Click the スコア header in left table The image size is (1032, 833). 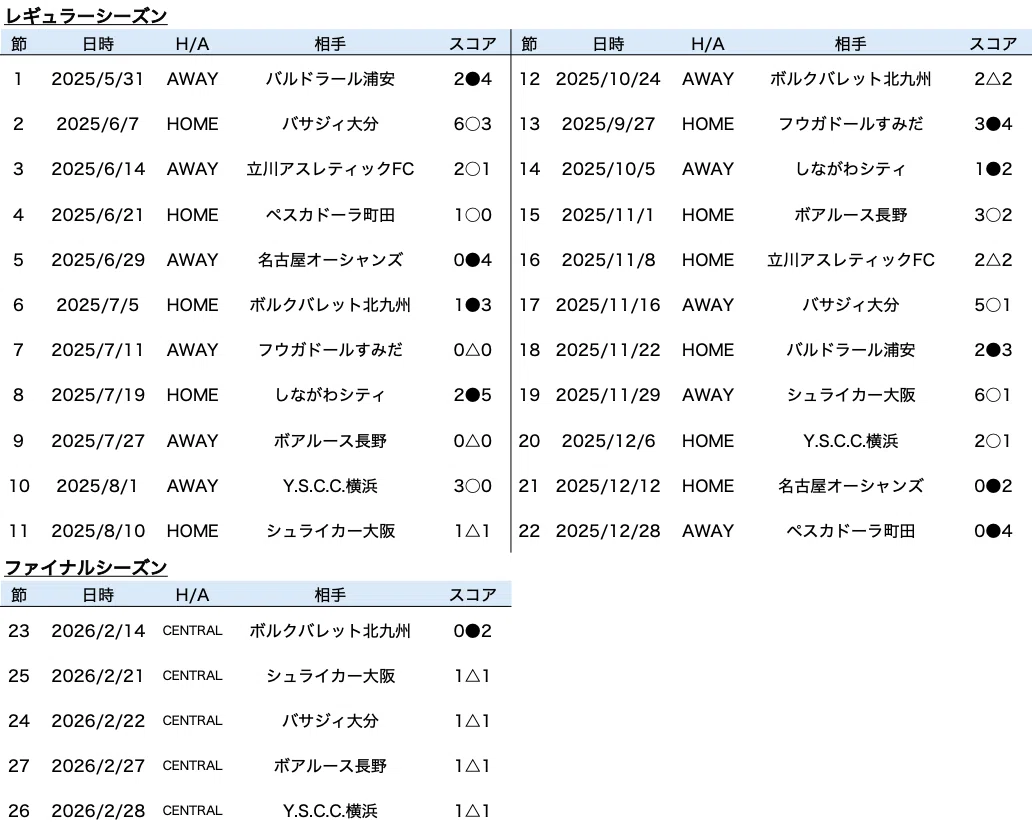(x=473, y=43)
